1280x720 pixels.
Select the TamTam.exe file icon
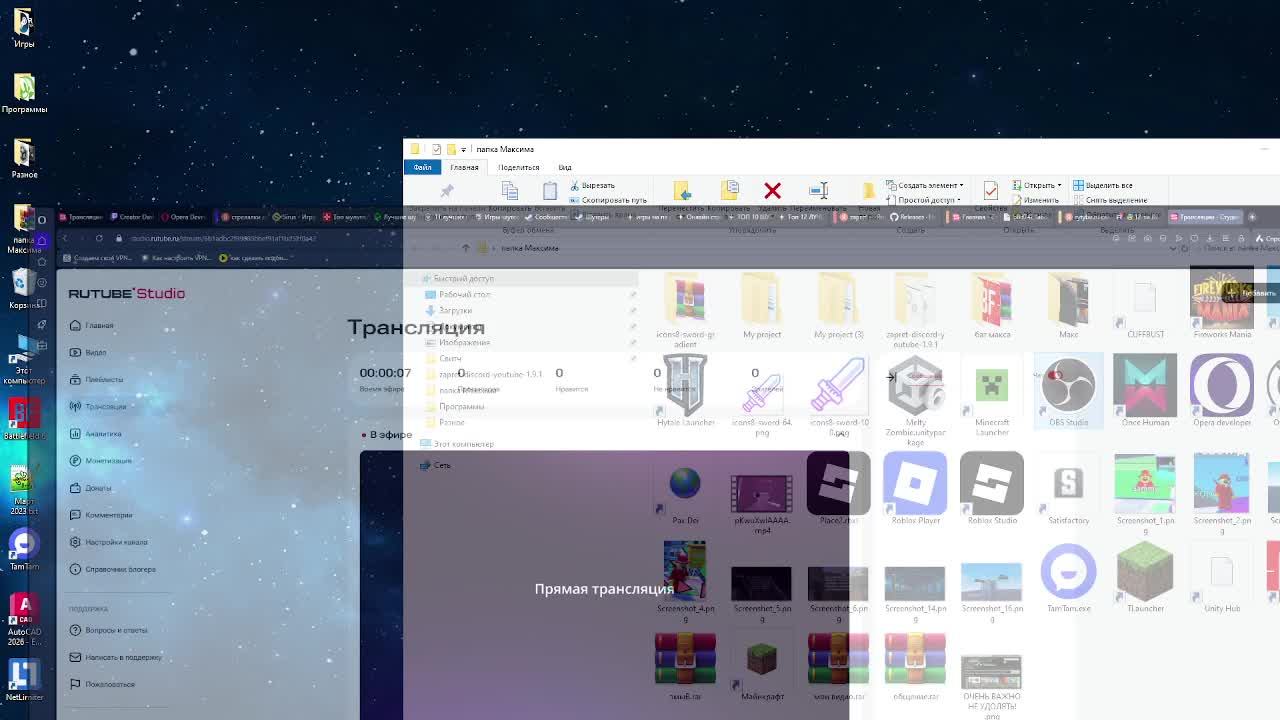(x=1068, y=578)
